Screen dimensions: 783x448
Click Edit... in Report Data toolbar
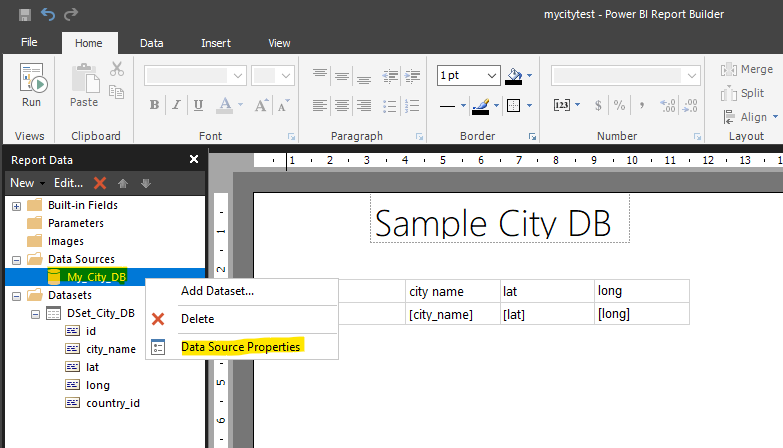point(68,183)
